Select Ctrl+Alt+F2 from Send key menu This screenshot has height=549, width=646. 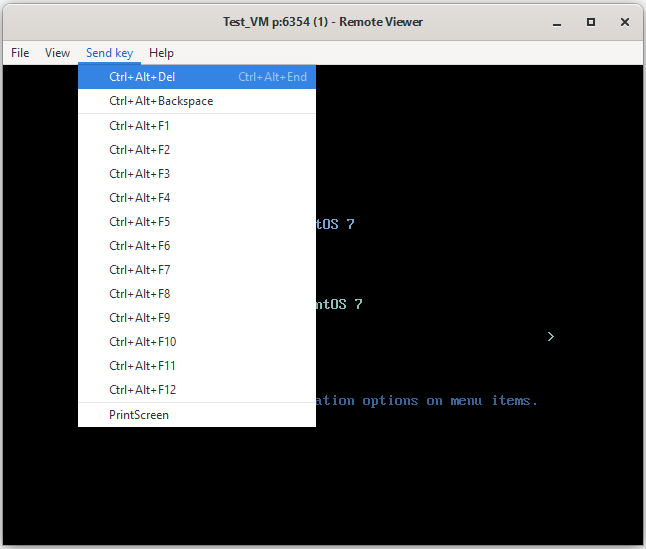point(197,150)
